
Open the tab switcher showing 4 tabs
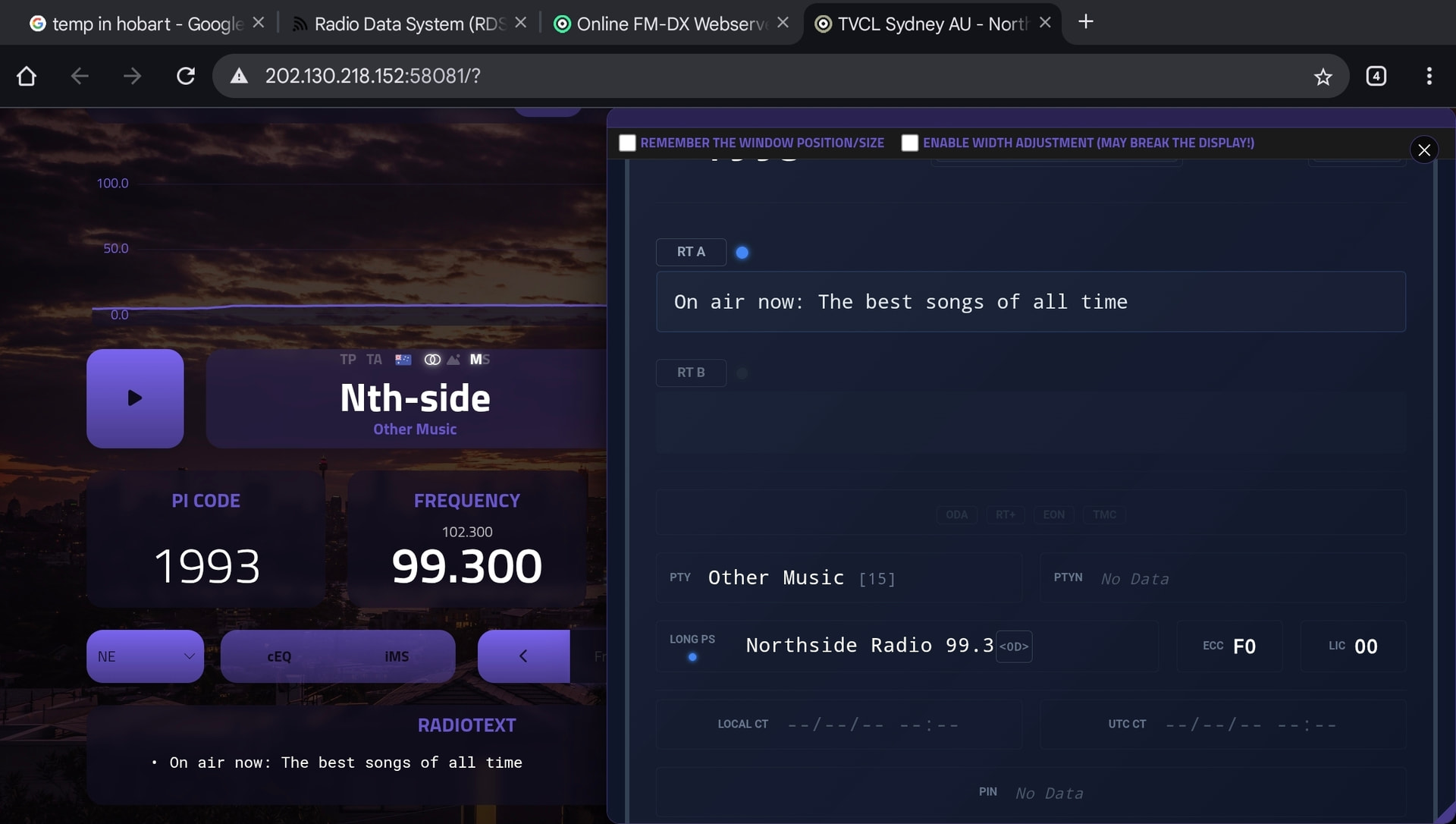tap(1376, 76)
